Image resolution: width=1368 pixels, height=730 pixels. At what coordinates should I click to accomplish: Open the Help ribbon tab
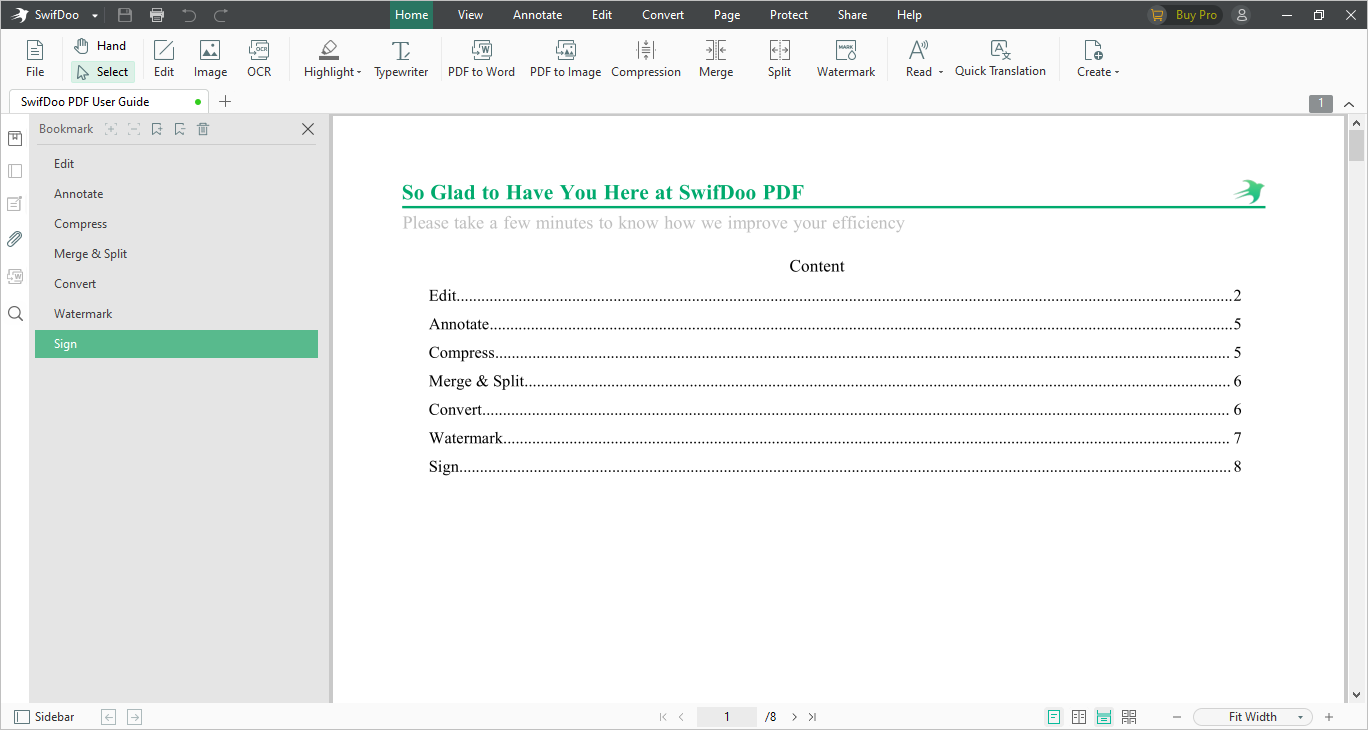[x=909, y=15]
